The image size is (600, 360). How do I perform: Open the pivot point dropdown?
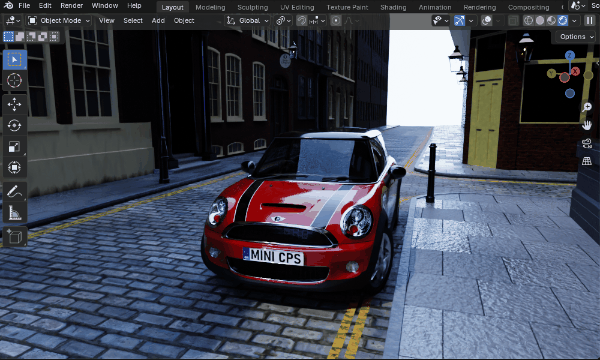[283, 21]
